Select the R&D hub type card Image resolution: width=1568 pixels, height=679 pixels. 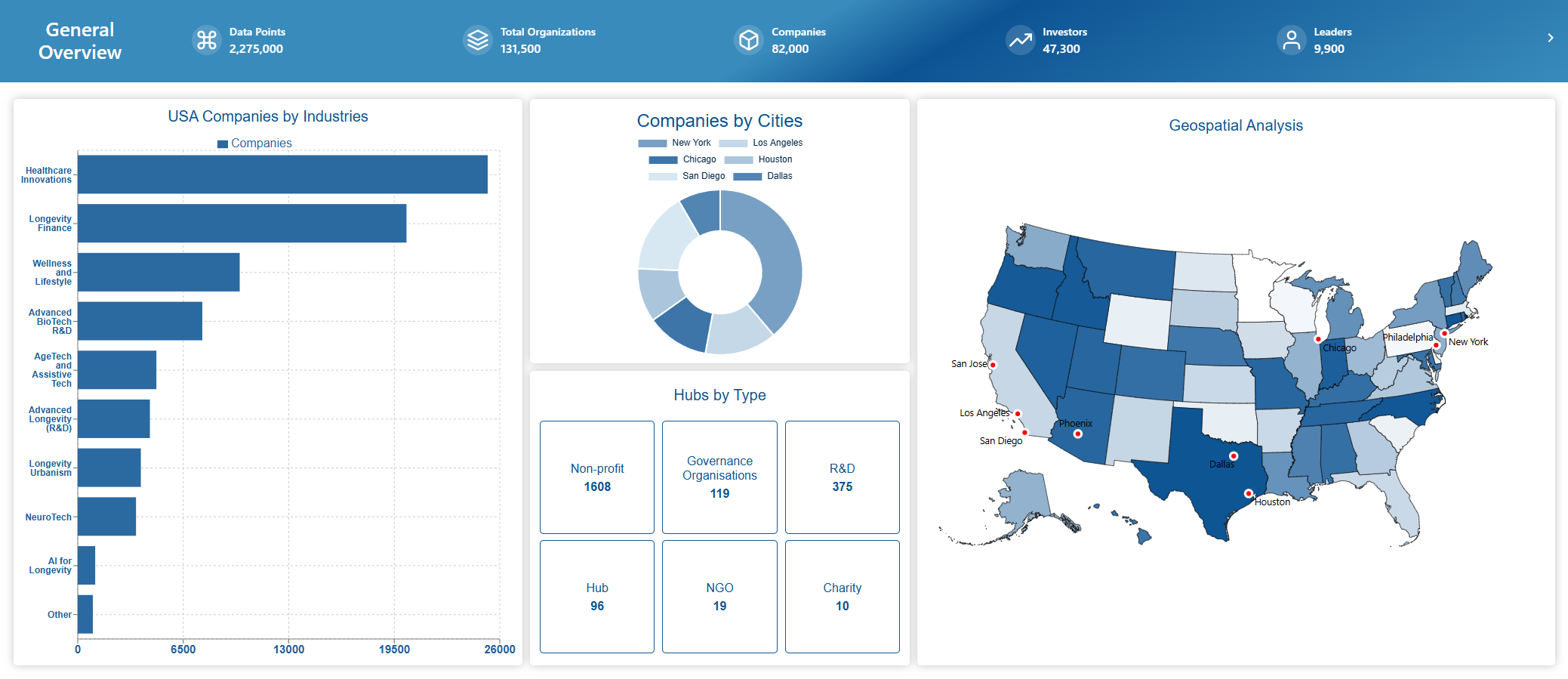pos(842,477)
